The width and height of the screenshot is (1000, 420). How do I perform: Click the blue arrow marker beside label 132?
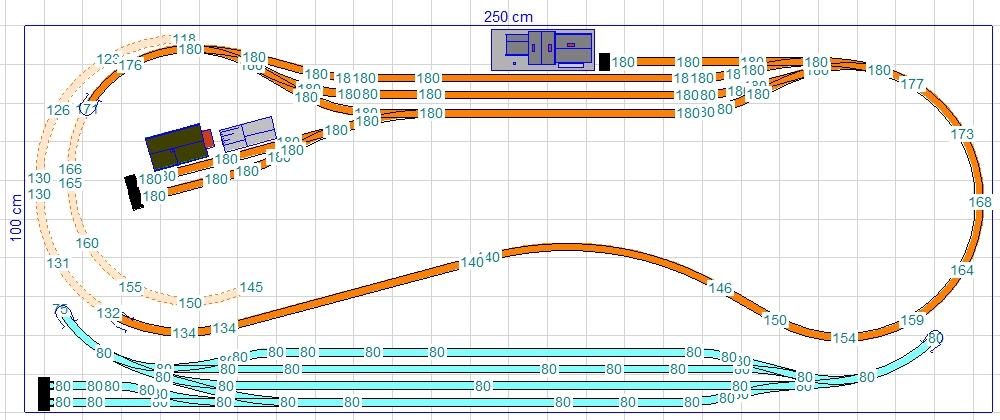[x=119, y=322]
